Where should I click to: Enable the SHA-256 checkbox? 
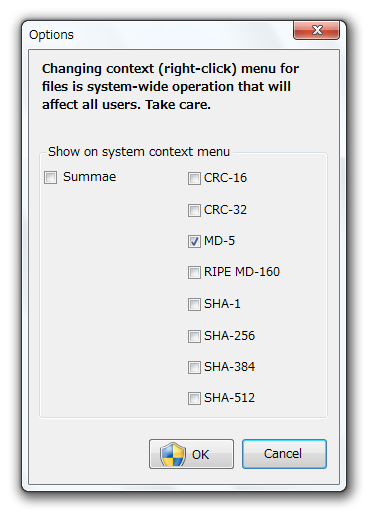[194, 336]
